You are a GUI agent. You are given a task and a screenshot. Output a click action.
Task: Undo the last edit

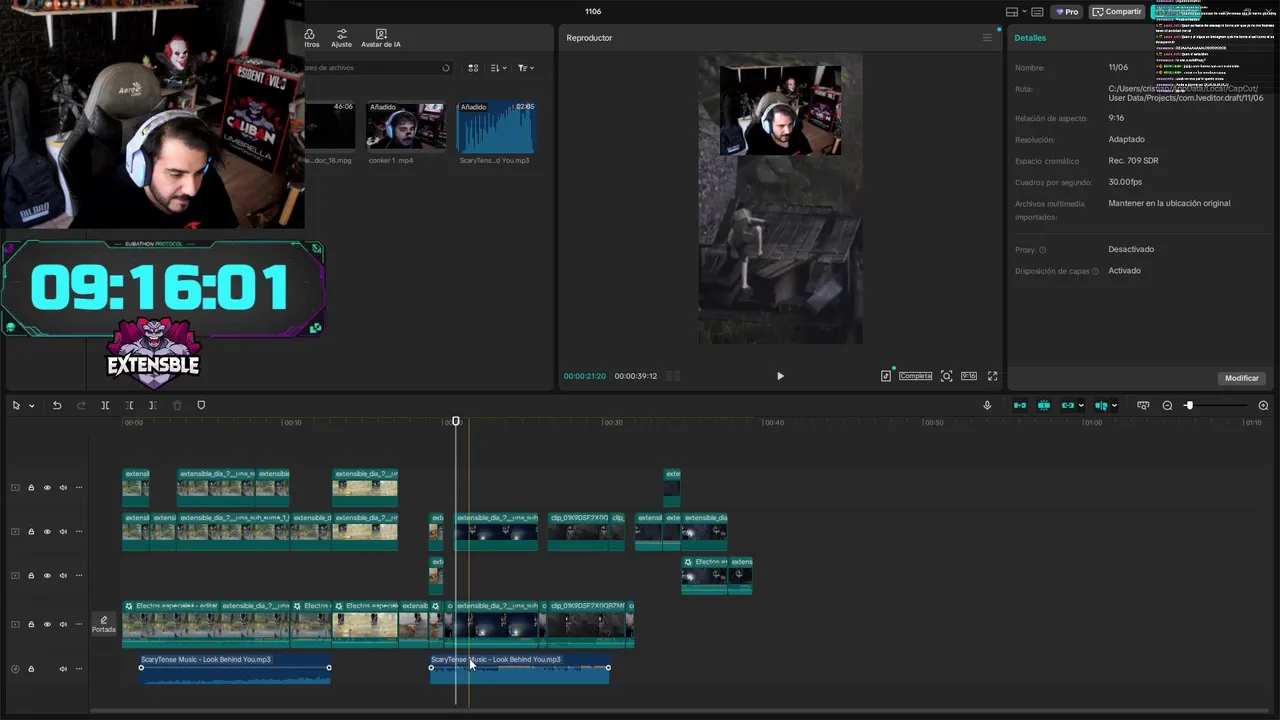coord(57,405)
